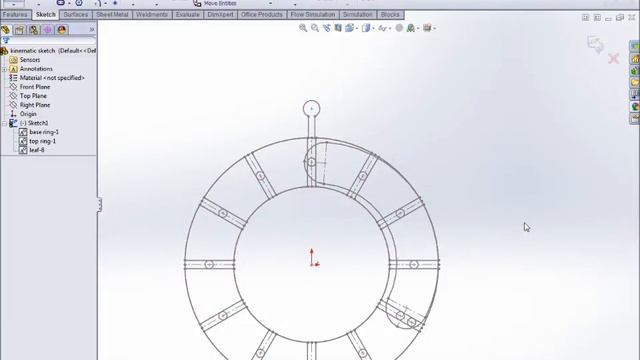Switch to the Features tab

coord(15,15)
